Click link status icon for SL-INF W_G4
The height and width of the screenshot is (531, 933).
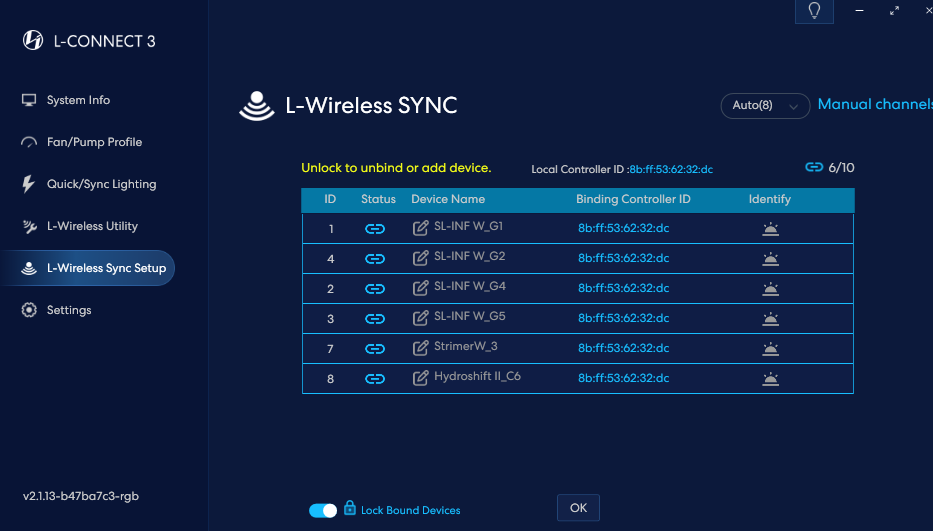375,289
